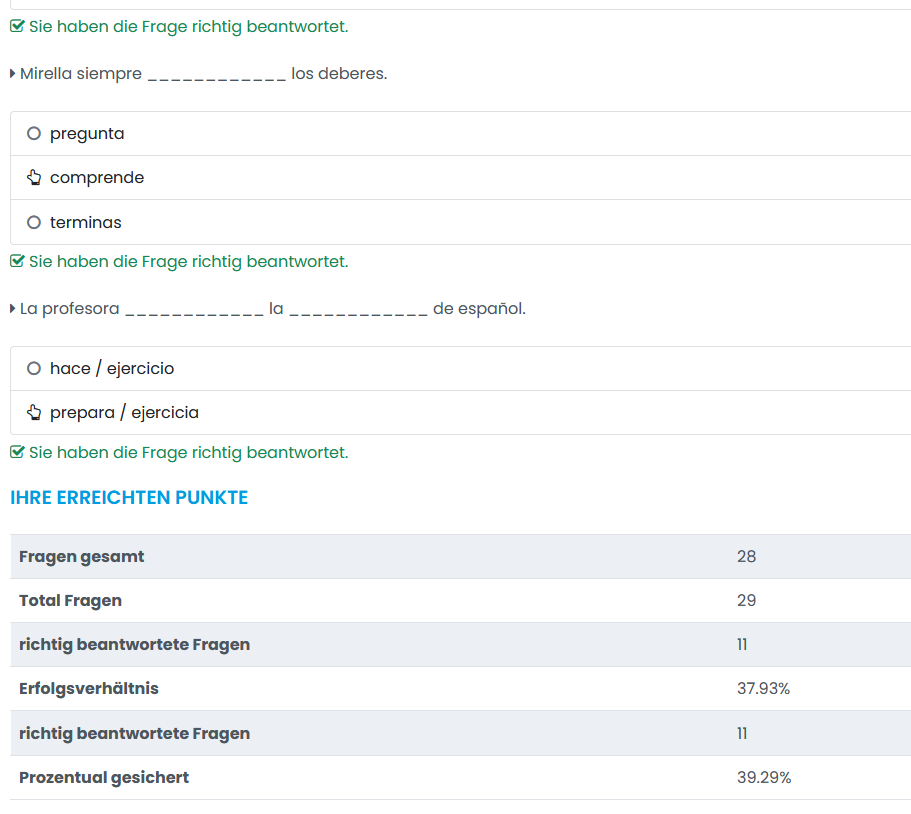
Task: Click the triangle arrow before La profesora
Action: pos(13,309)
